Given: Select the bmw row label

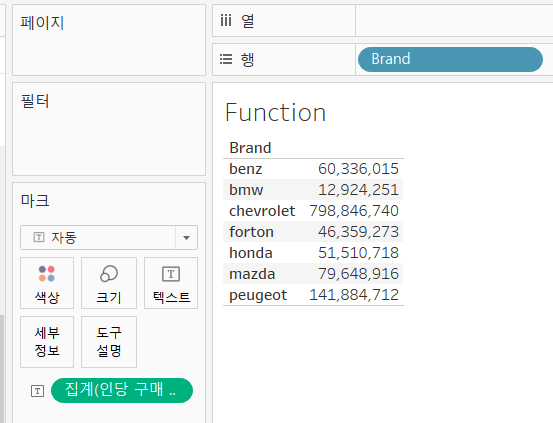Looking at the screenshot, I should [x=246, y=190].
